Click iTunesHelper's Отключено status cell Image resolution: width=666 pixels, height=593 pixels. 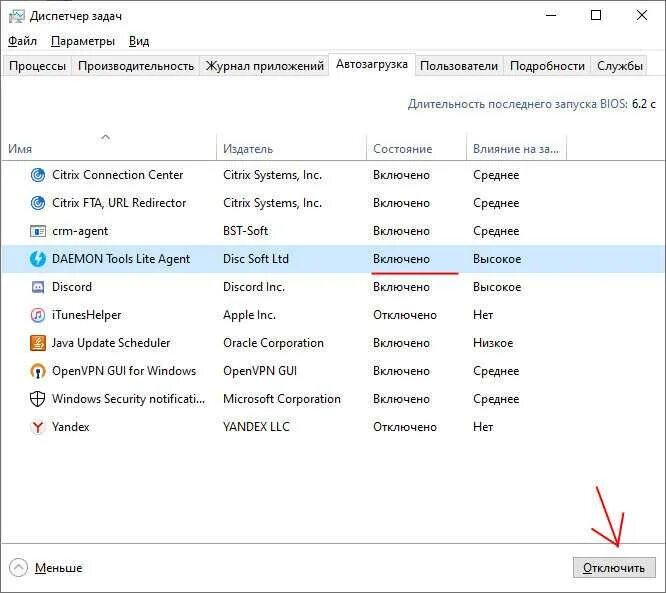click(x=405, y=315)
